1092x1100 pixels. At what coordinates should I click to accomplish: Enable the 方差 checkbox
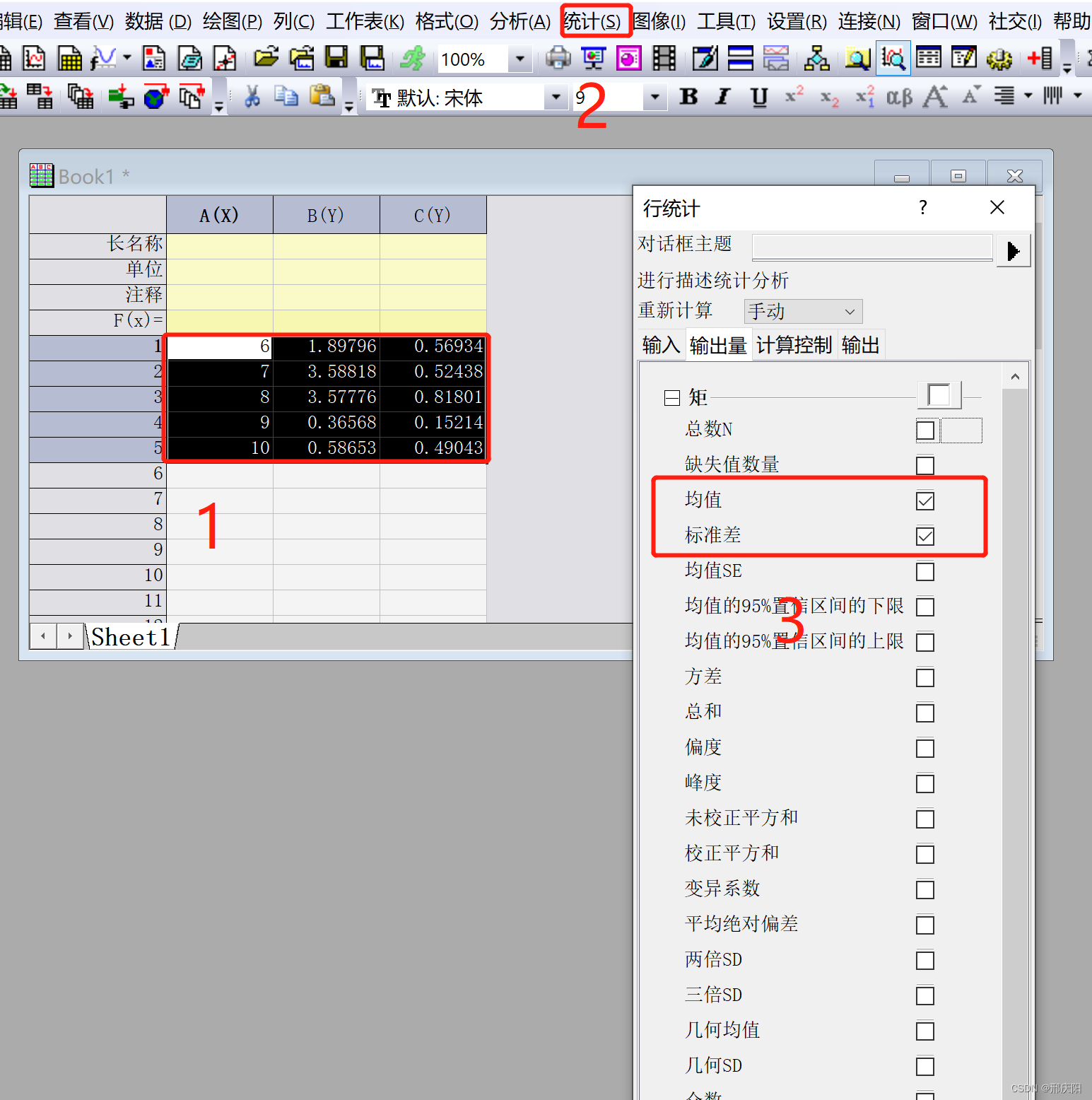pyautogui.click(x=924, y=677)
